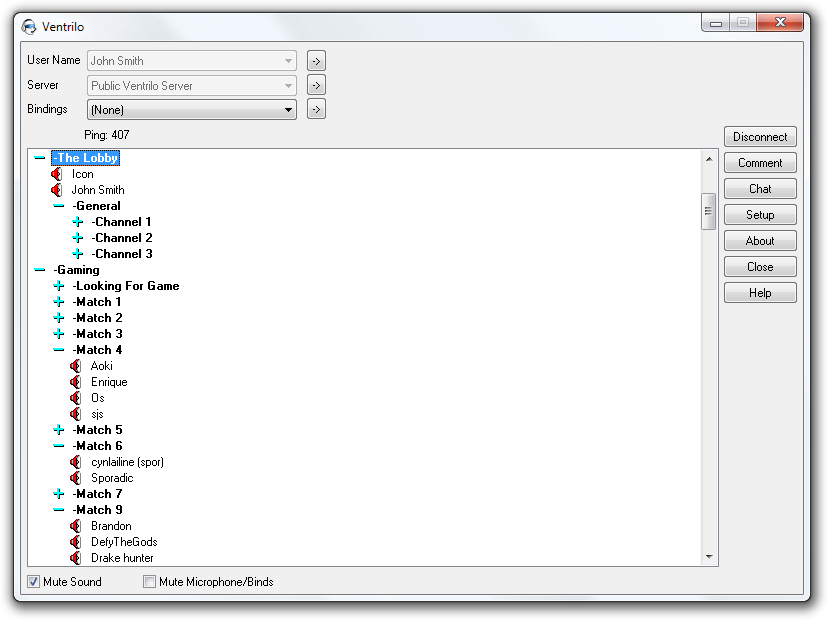This screenshot has height=621, width=829.
Task: Click the scroll down arrow of channel list
Action: point(709,557)
